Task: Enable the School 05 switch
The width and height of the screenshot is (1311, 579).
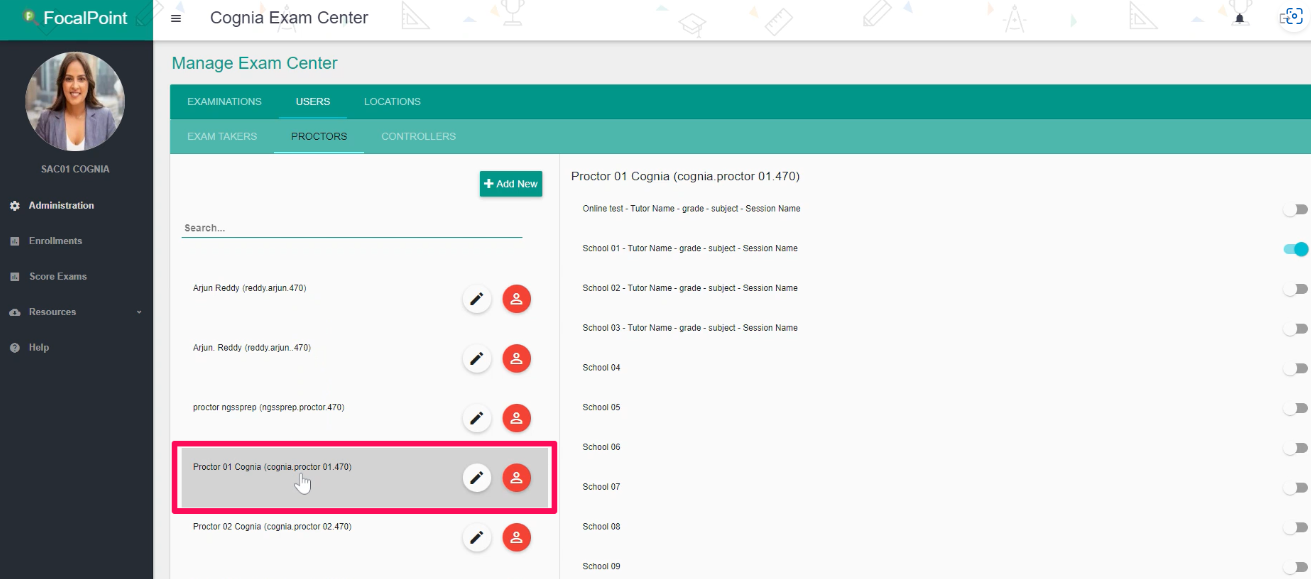Action: [1296, 408]
